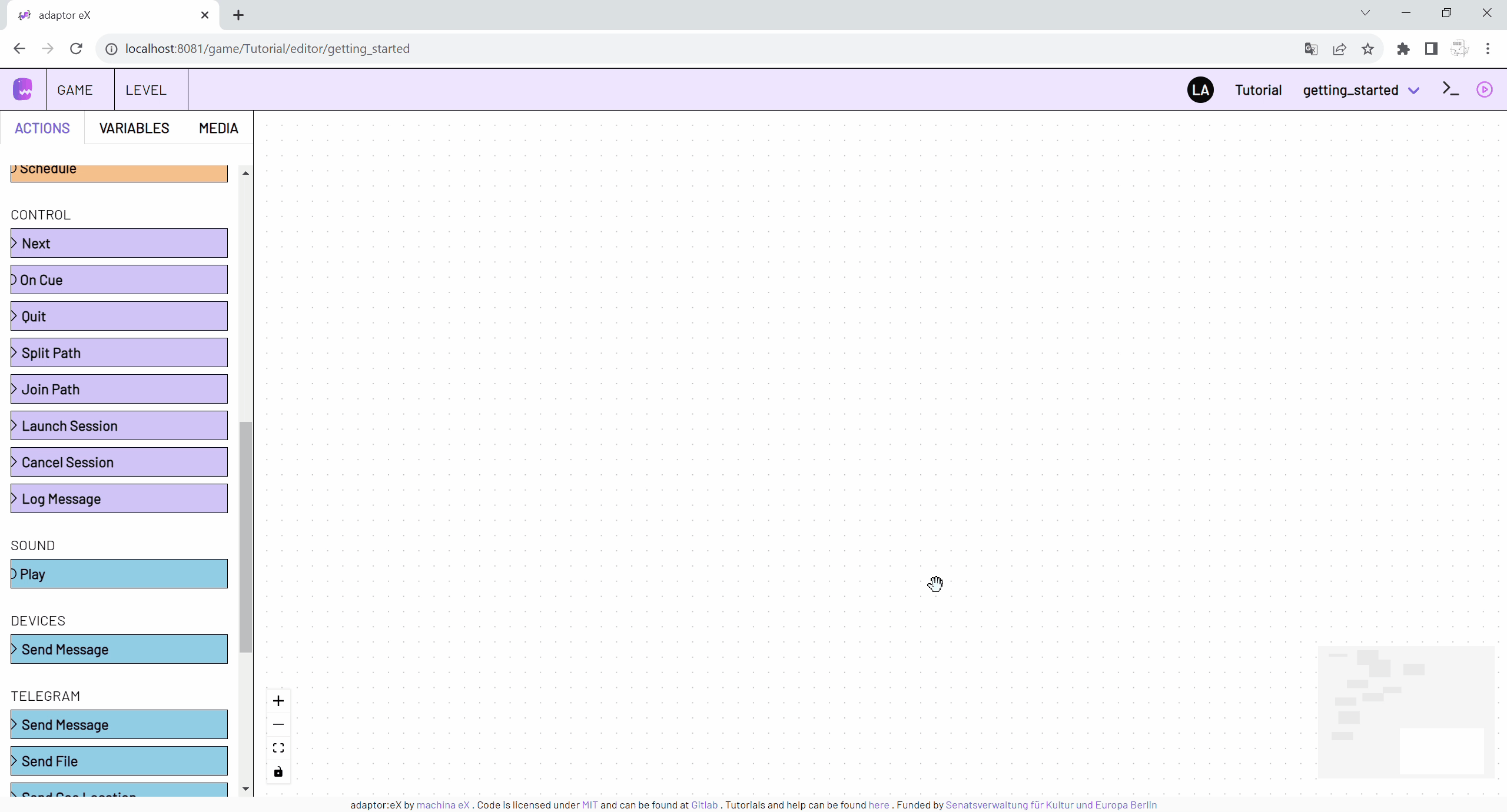Click the fit to screen button
Viewport: 1507px width, 812px height.
(278, 748)
